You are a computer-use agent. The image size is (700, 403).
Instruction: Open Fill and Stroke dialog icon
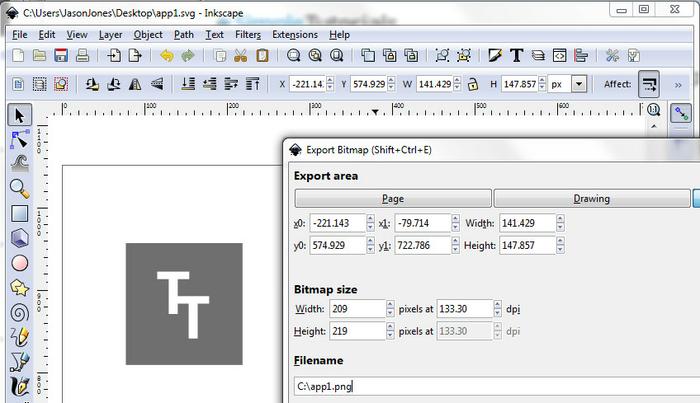pyautogui.click(x=495, y=56)
